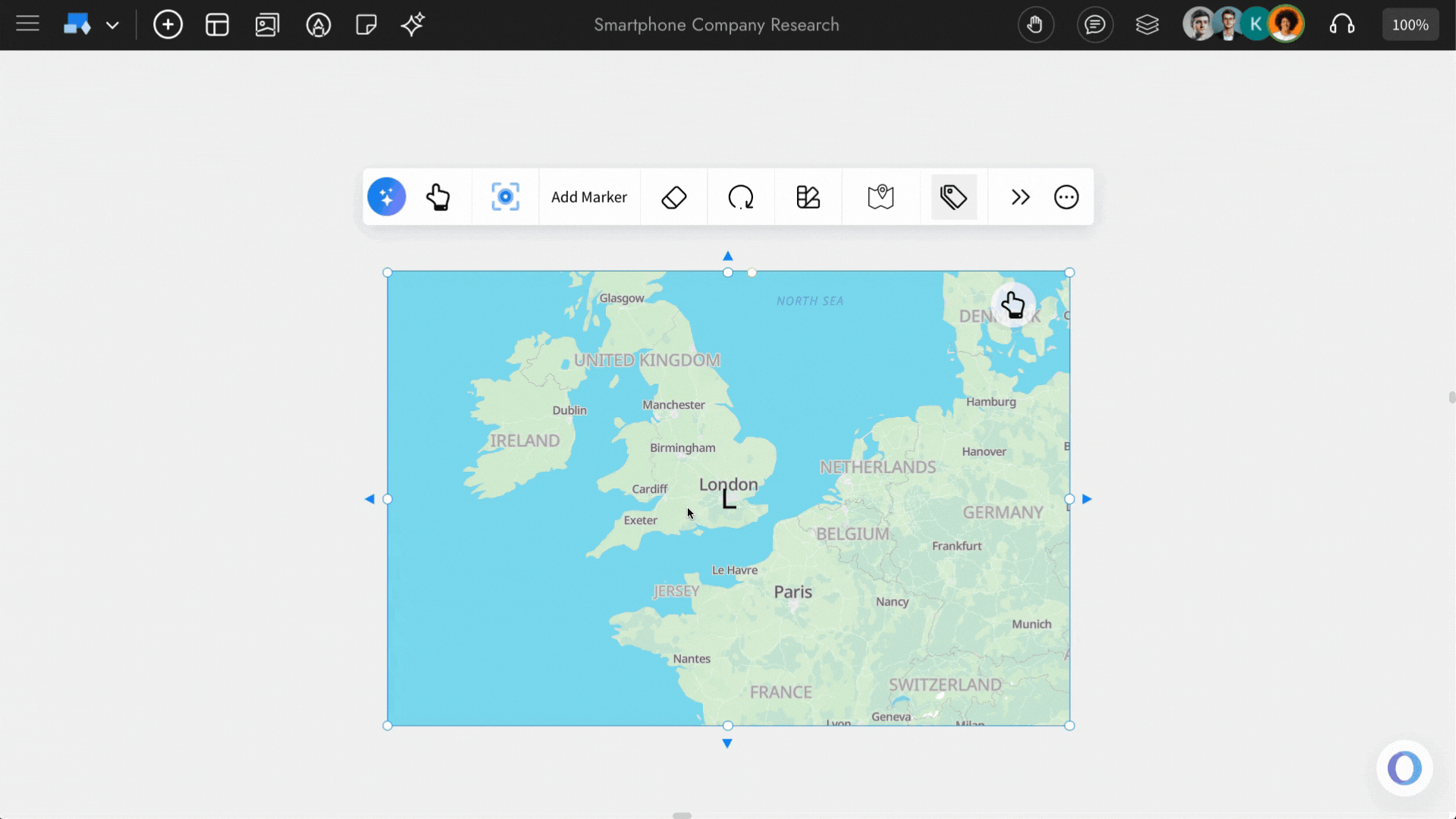Open the AI sparkles assistant
1456x819 pixels.
click(x=412, y=24)
